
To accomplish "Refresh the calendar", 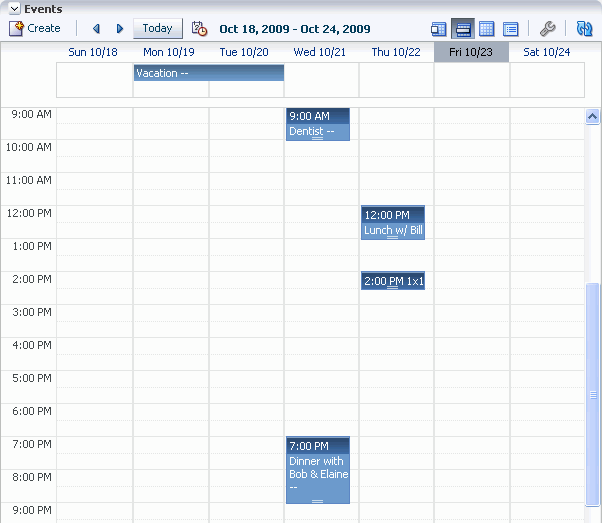I will click(584, 29).
